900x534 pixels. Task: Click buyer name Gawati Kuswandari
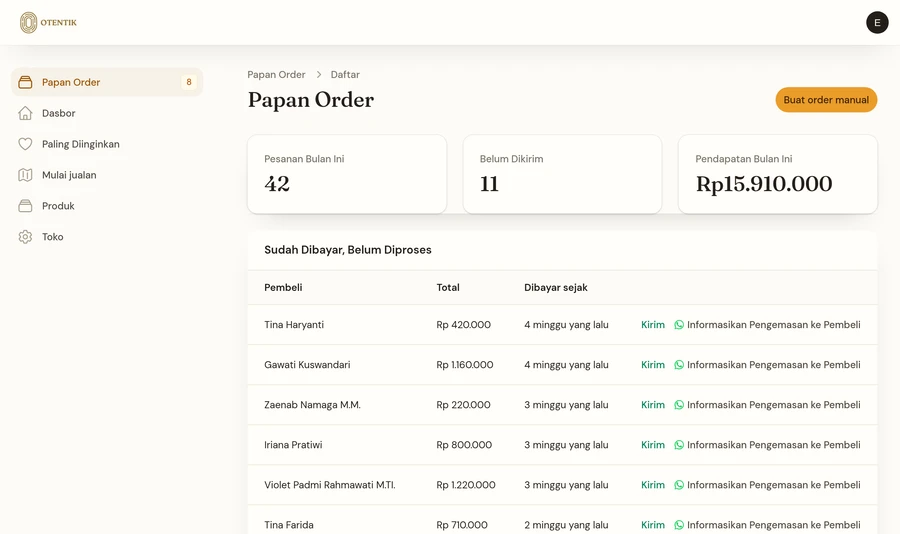pos(307,365)
